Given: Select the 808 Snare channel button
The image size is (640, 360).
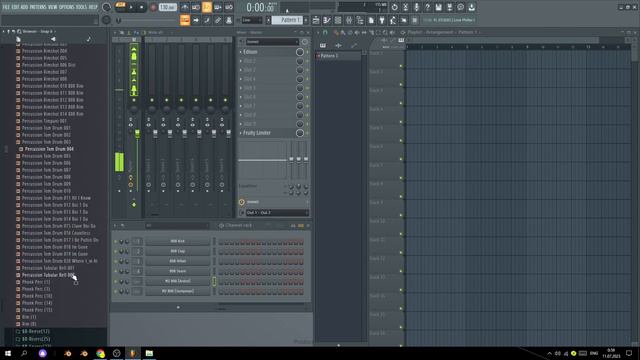Looking at the screenshot, I should [x=178, y=271].
